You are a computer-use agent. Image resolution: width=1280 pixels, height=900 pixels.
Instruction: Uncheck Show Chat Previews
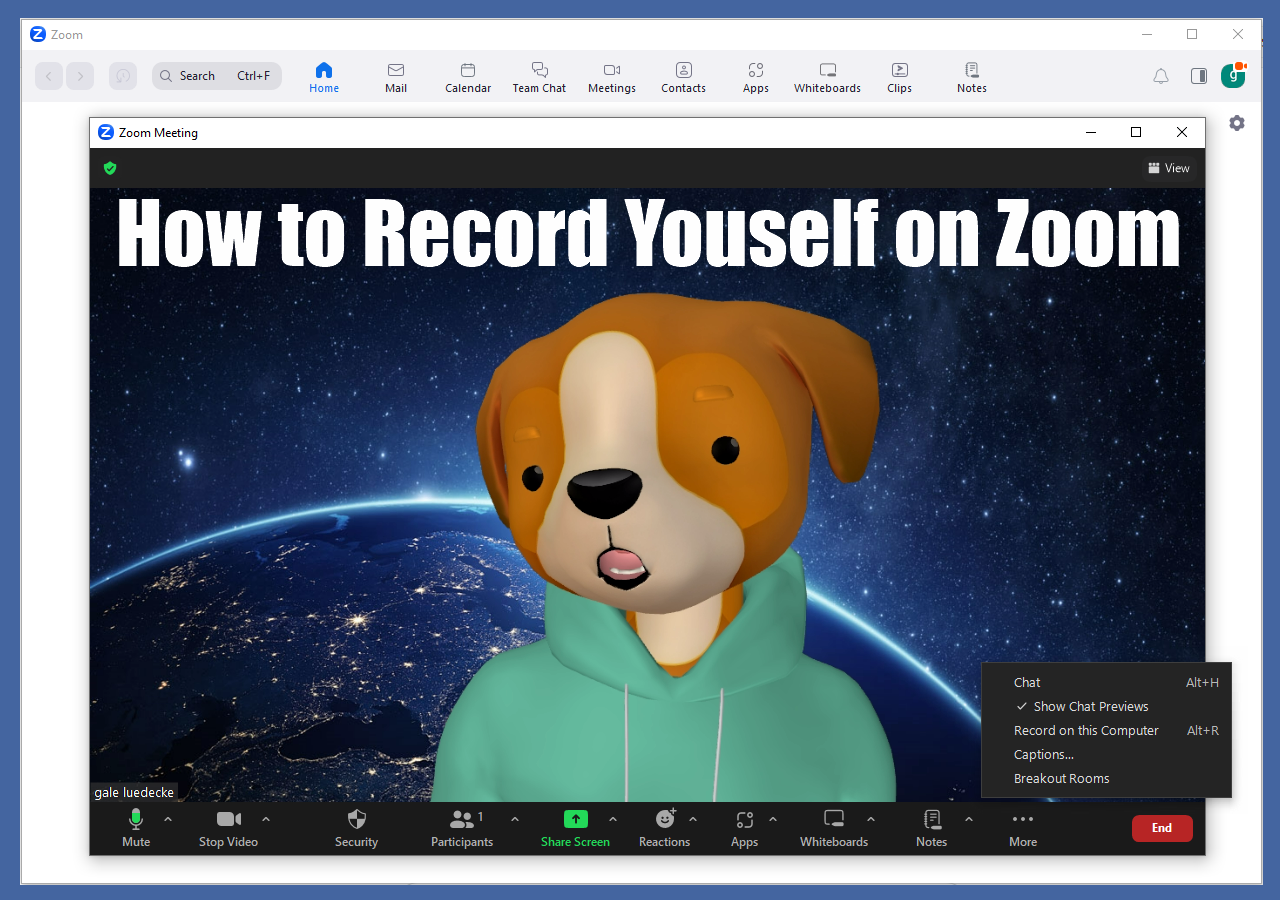coord(1090,706)
